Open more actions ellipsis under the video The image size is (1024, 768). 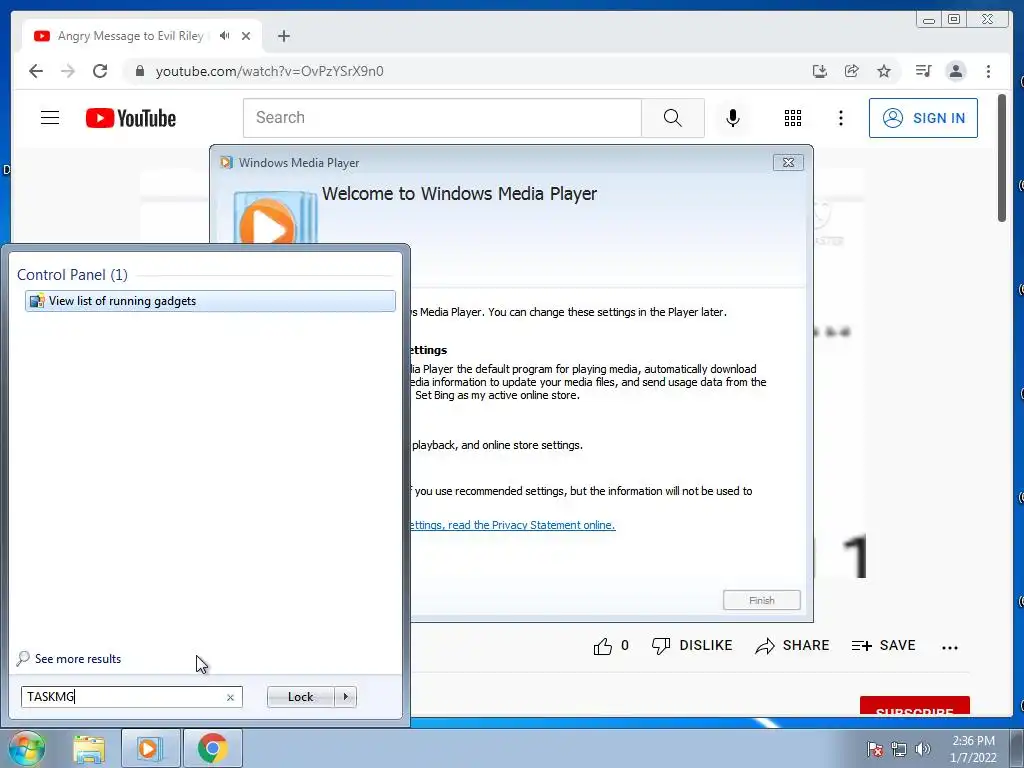coord(950,647)
